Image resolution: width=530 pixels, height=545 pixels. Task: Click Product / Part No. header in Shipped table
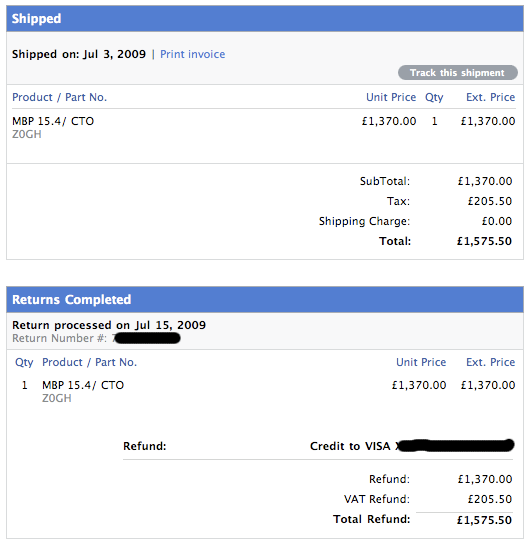[x=59, y=97]
